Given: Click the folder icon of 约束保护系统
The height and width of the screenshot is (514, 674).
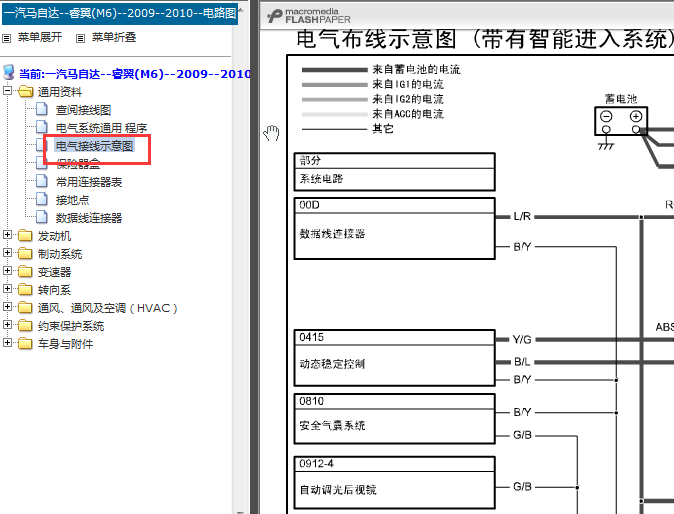Looking at the screenshot, I should click(x=25, y=326).
